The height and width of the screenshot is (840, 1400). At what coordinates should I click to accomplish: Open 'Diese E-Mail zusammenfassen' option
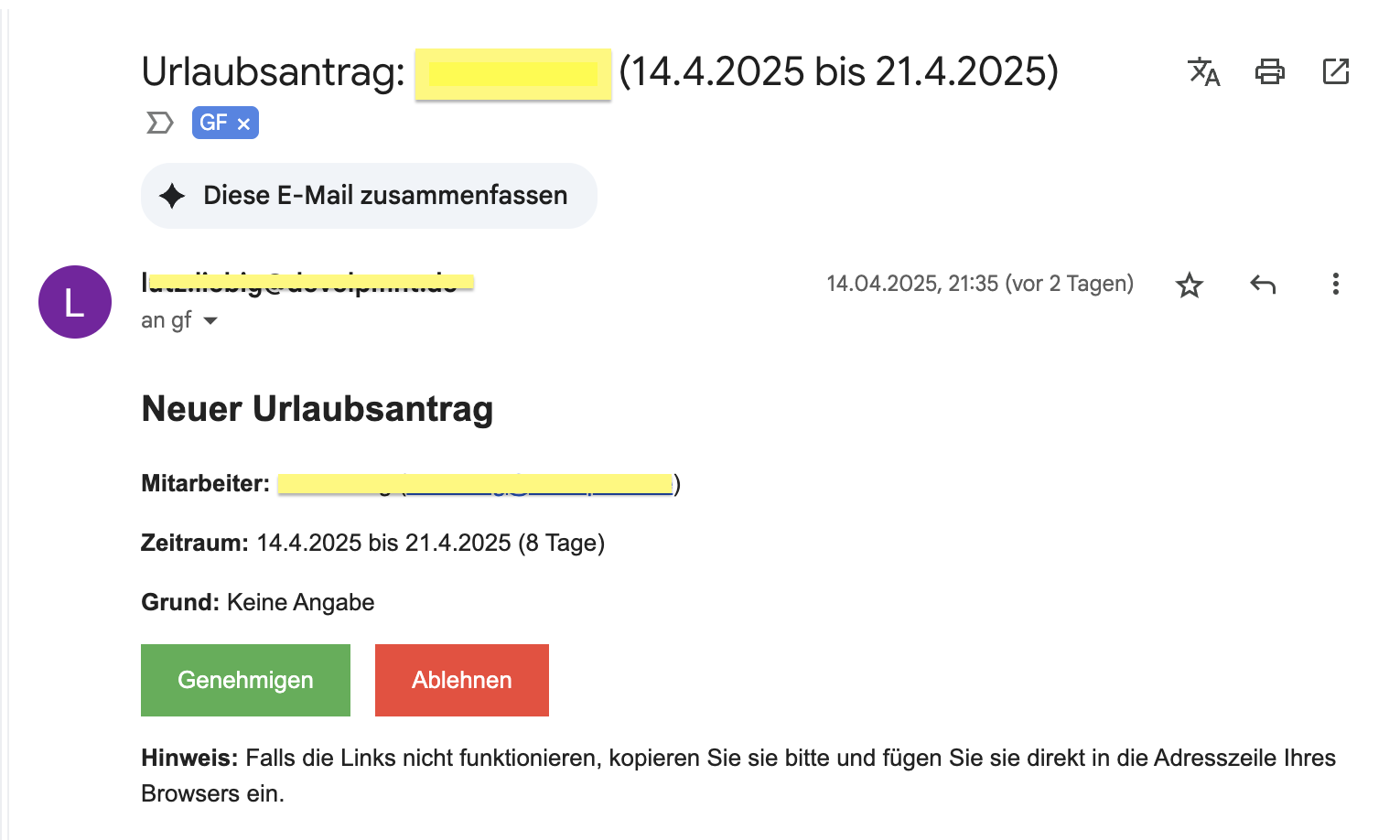click(x=369, y=195)
